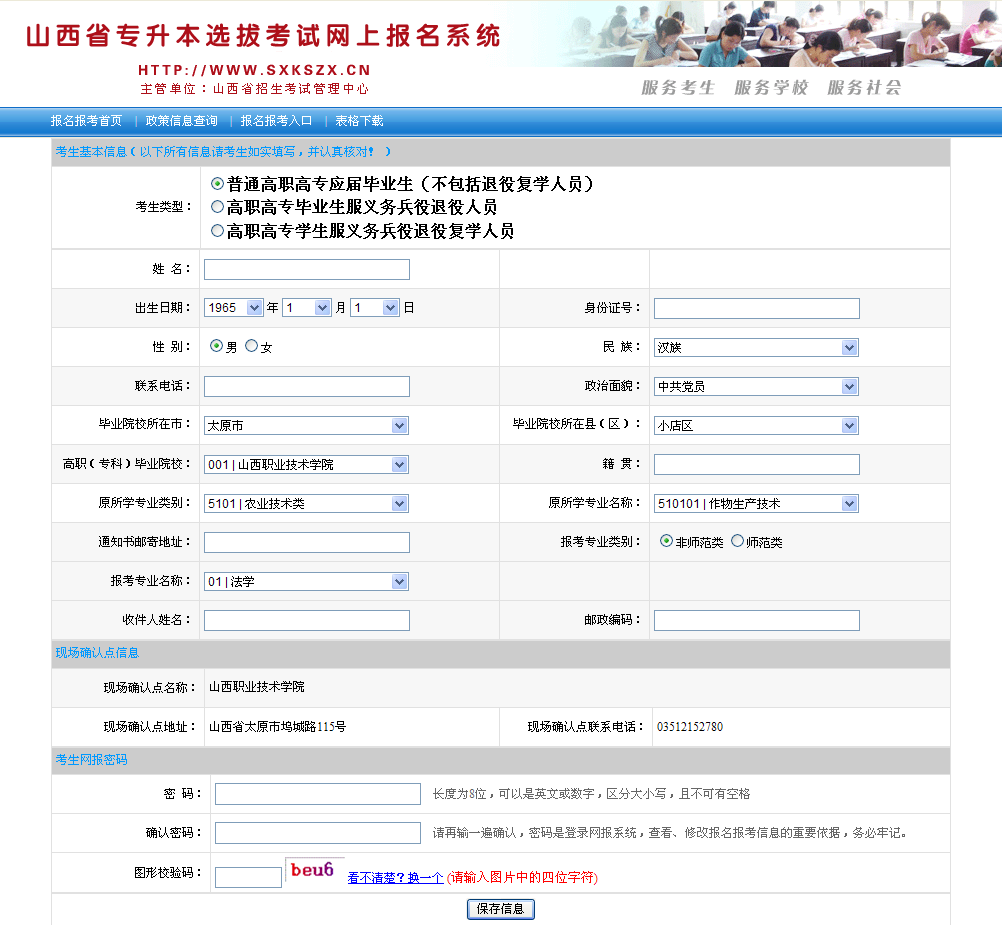This screenshot has width=1002, height=925.
Task: Click the 保存信息 submit button
Action: [501, 909]
